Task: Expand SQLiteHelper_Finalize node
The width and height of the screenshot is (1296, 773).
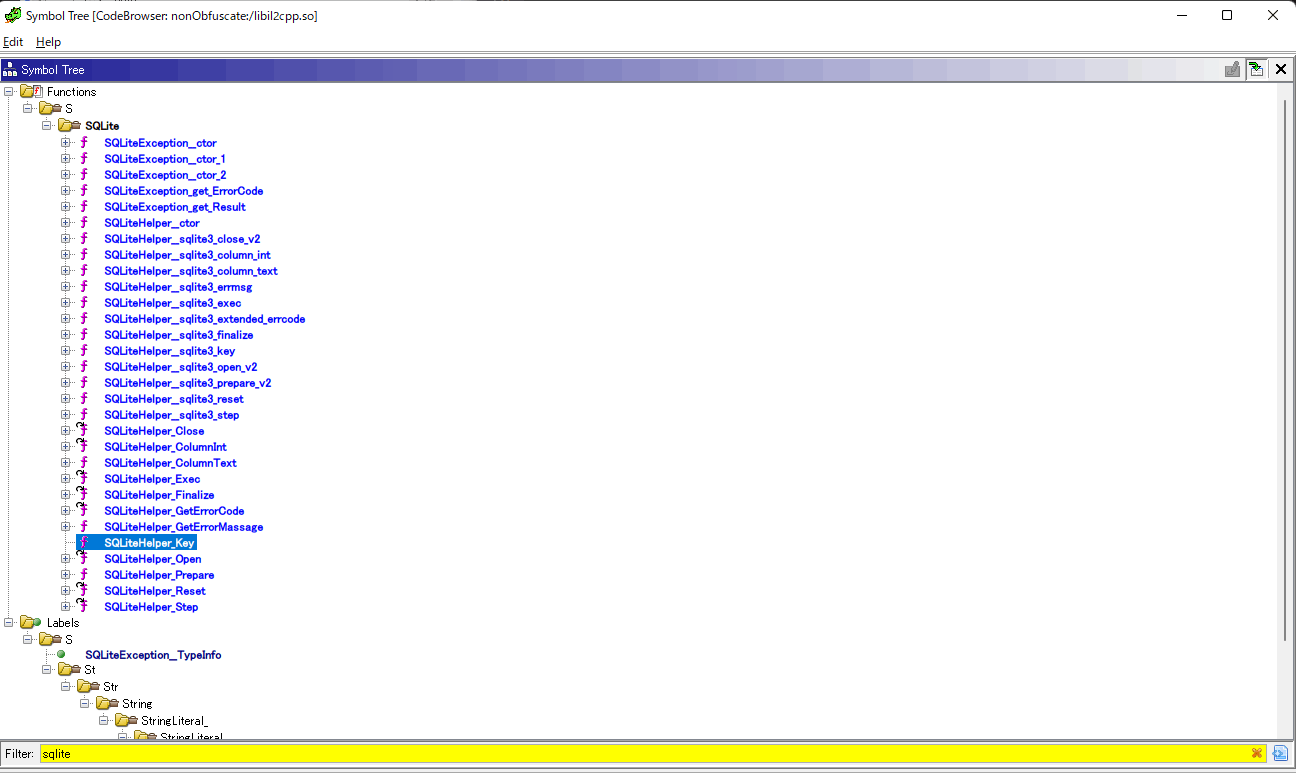Action: (x=66, y=495)
